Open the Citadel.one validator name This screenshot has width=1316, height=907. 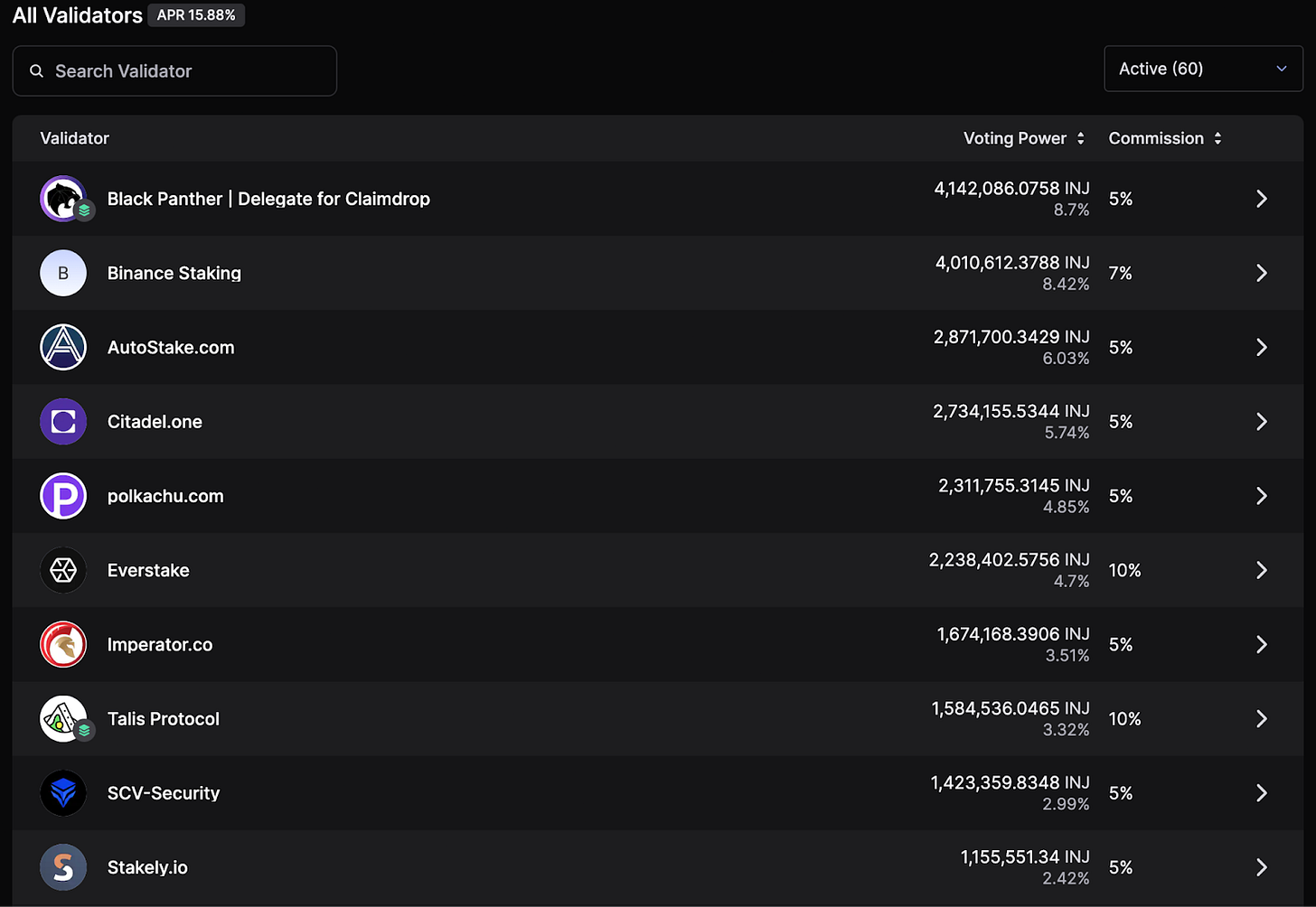[x=155, y=421]
